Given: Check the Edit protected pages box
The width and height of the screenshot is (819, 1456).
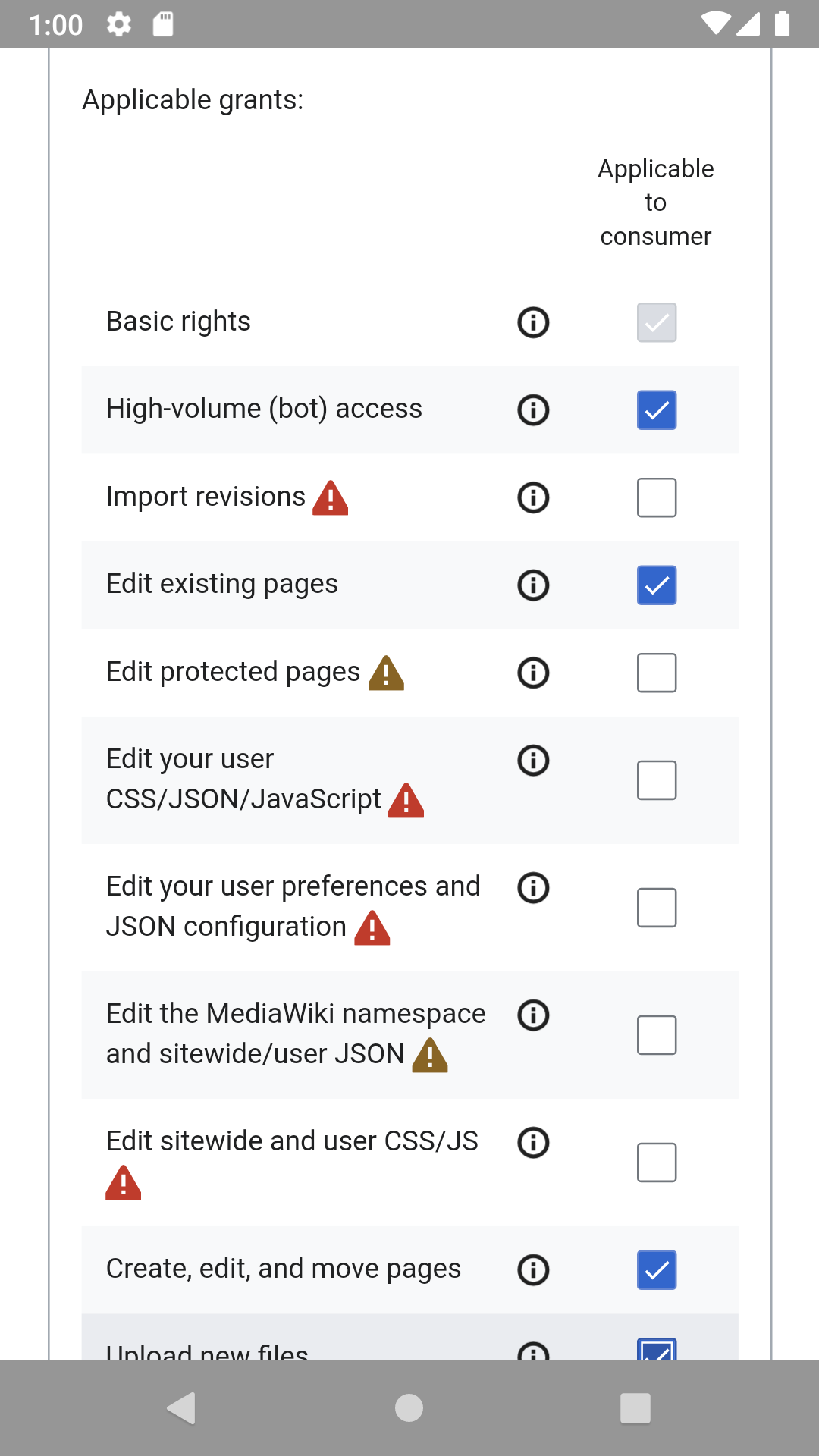Looking at the screenshot, I should 657,673.
